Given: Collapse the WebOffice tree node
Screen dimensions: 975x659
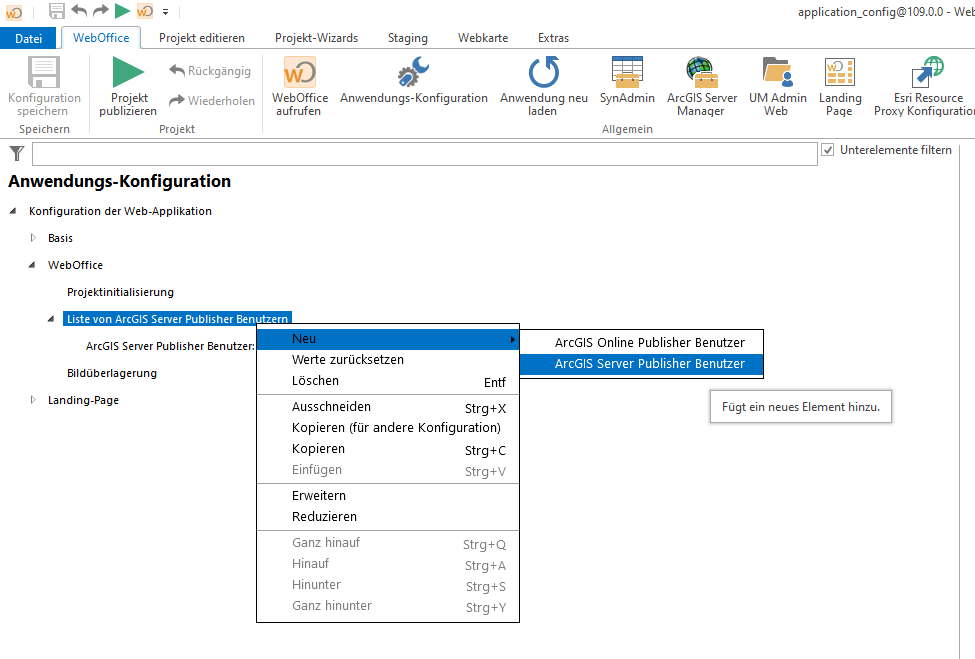Looking at the screenshot, I should (x=31, y=265).
